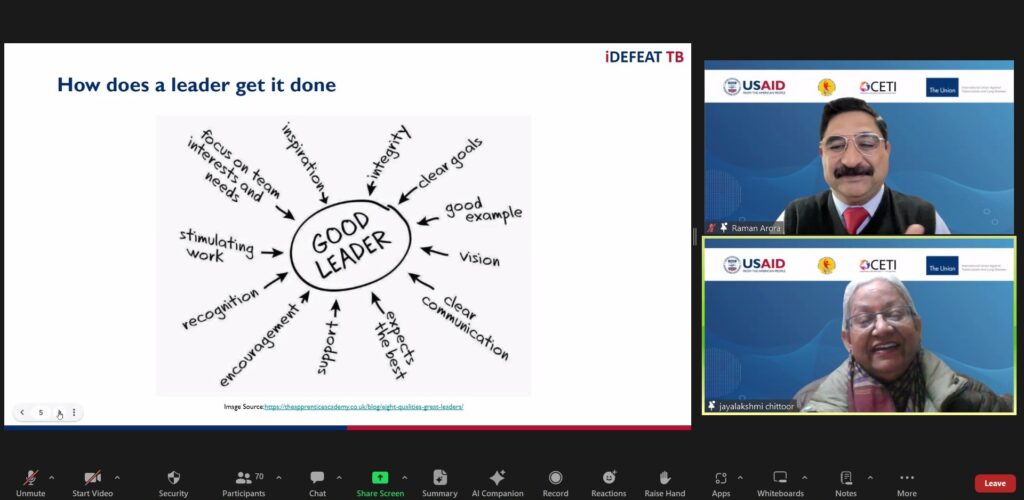Open the More menu

coord(906,479)
